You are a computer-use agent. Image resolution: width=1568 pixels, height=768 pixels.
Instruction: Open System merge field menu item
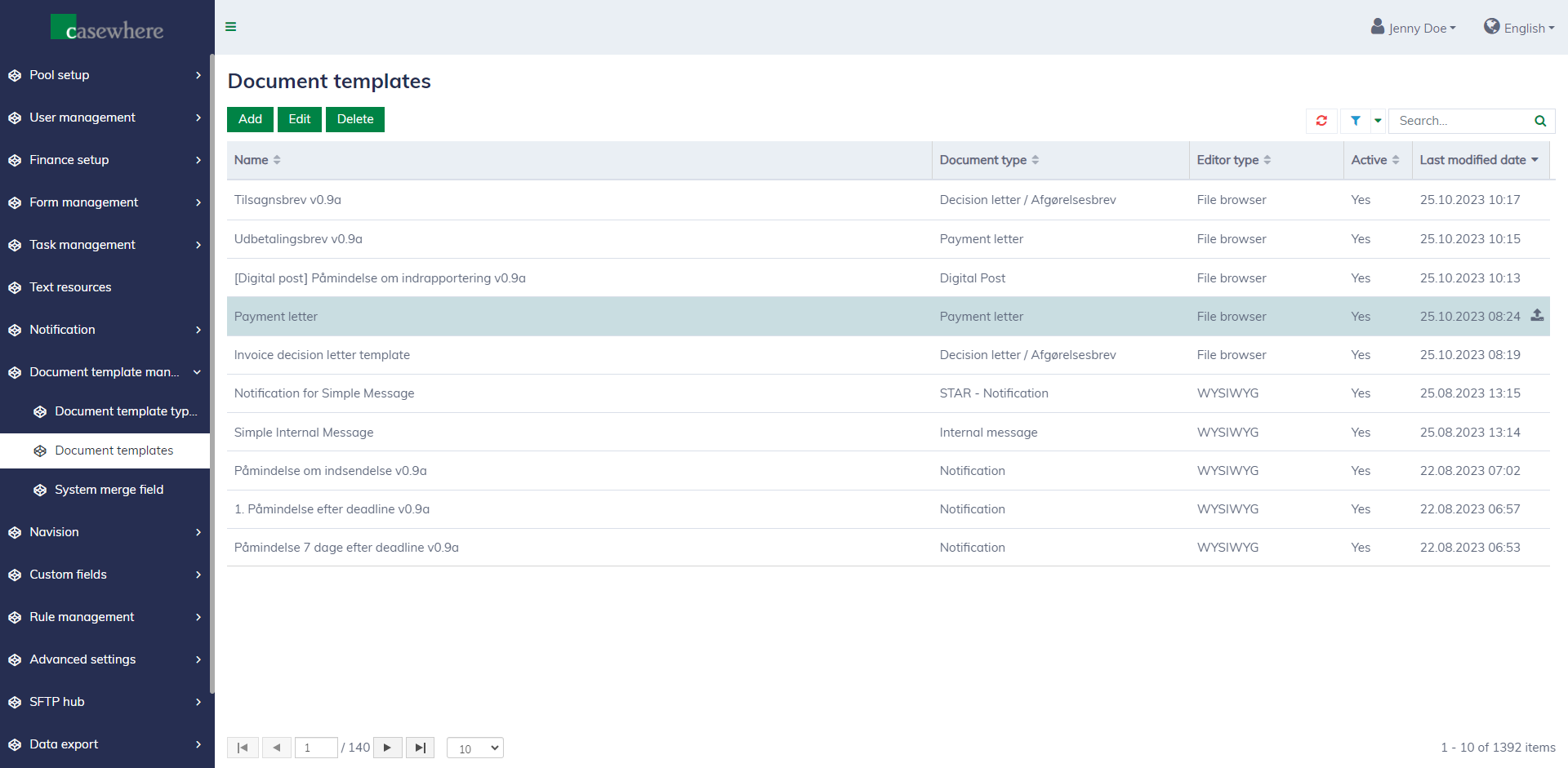109,490
